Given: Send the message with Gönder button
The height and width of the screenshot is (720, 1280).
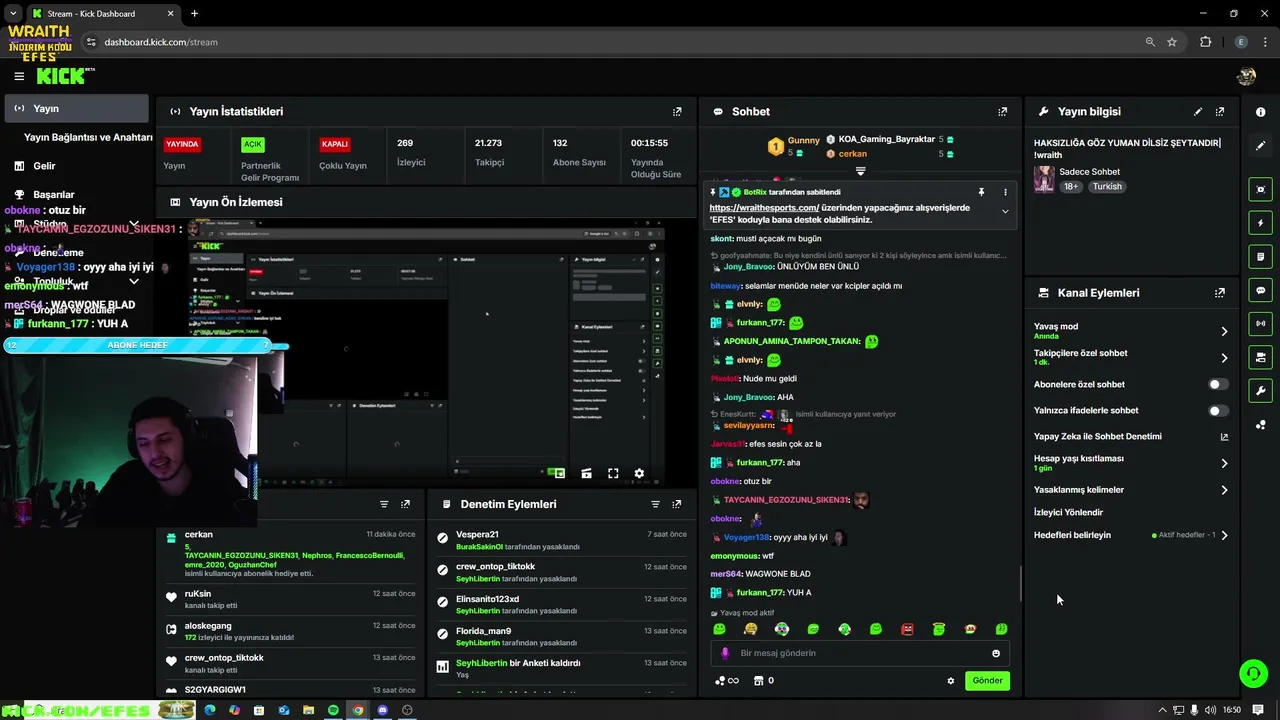Looking at the screenshot, I should [987, 681].
